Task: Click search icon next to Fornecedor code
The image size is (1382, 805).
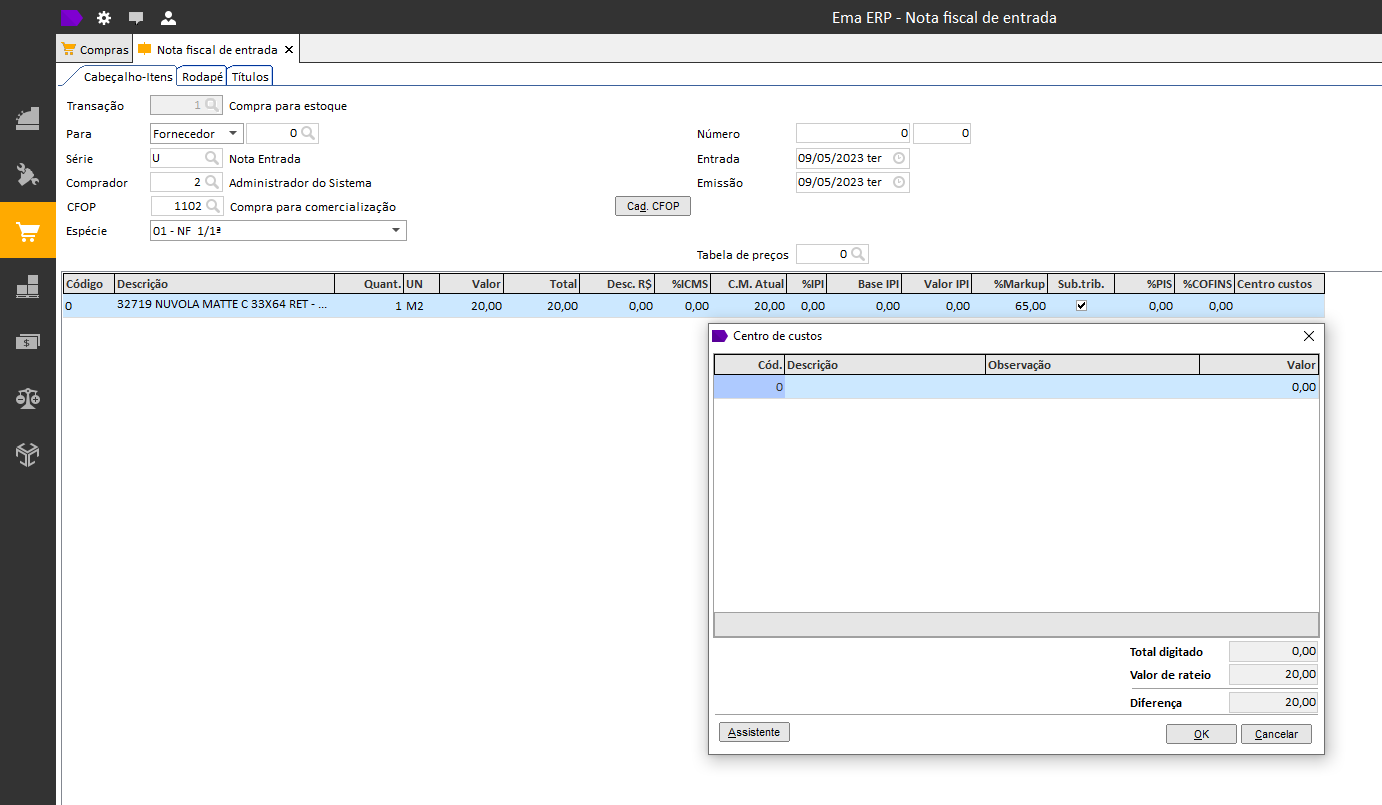Action: tap(309, 133)
